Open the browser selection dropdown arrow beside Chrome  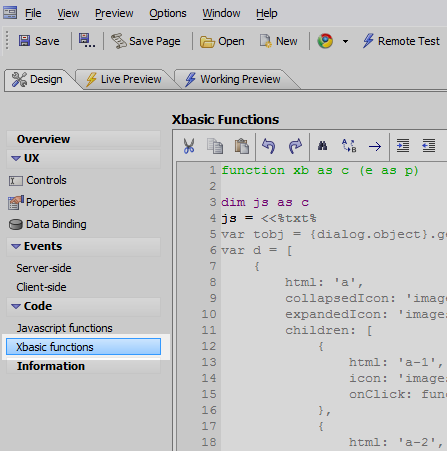(345, 41)
